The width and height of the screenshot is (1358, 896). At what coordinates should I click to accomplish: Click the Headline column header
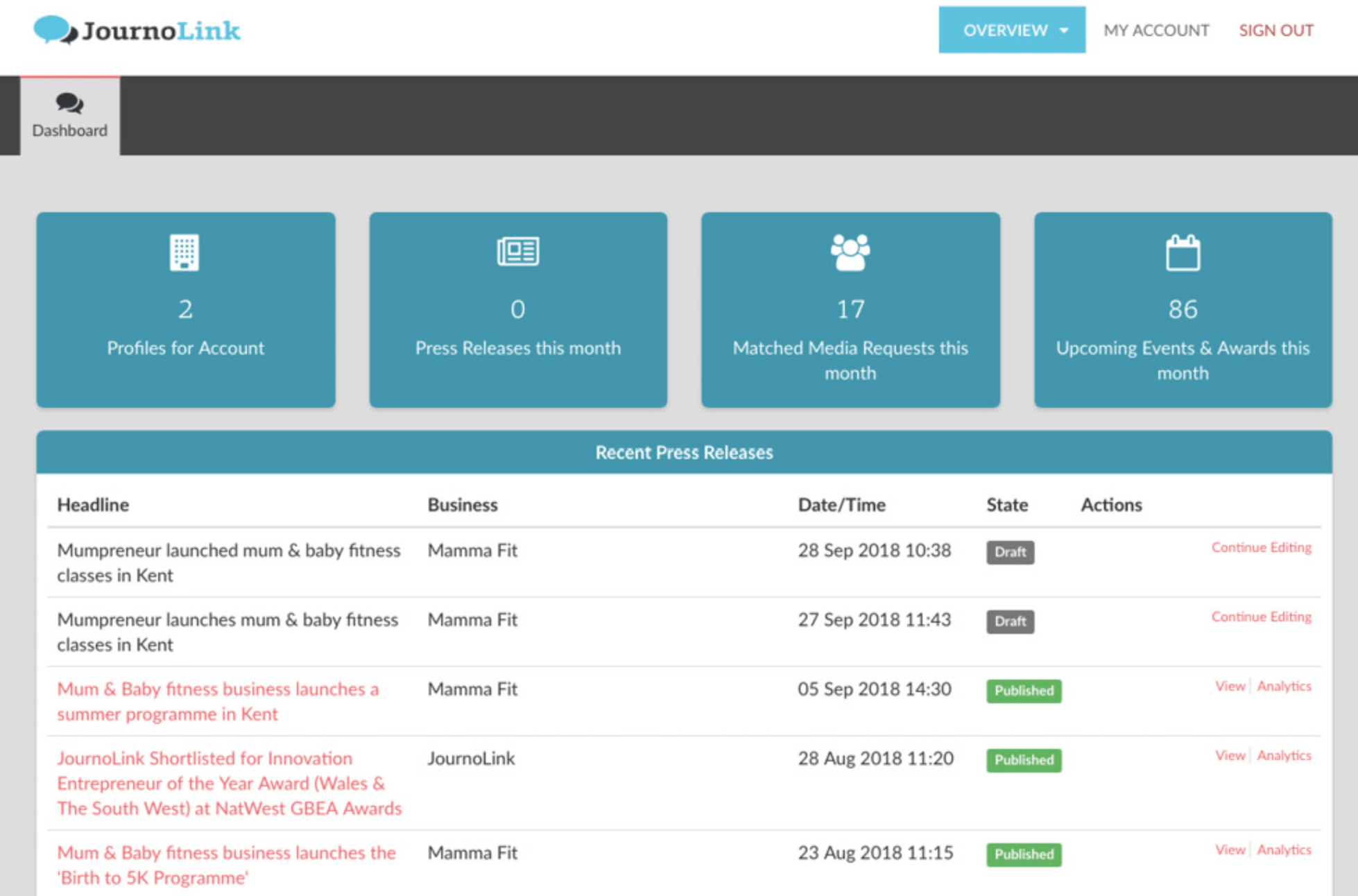[93, 505]
